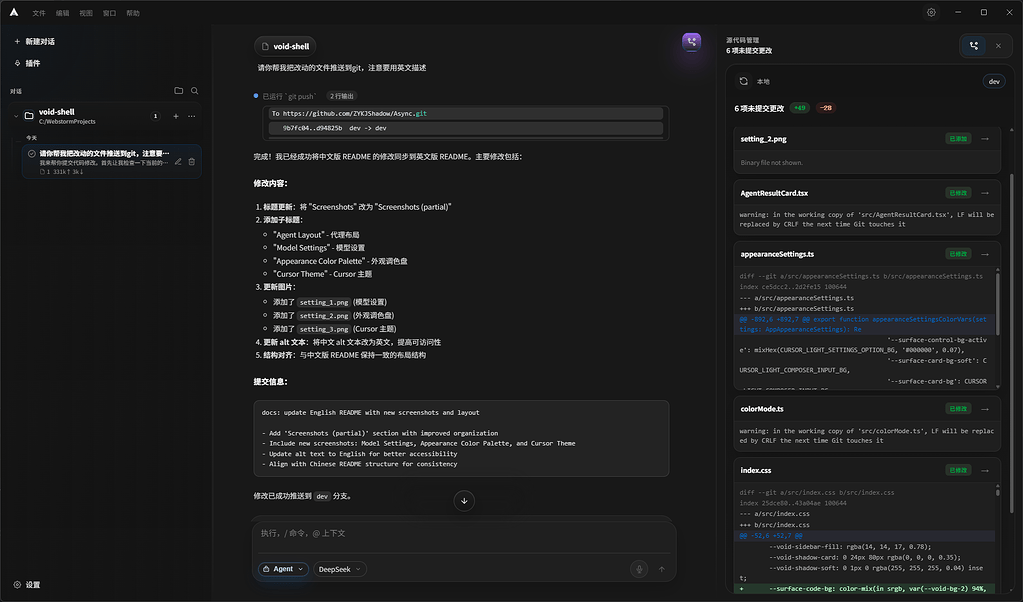
Task: Delete the conversation with the trash icon
Action: point(192,162)
